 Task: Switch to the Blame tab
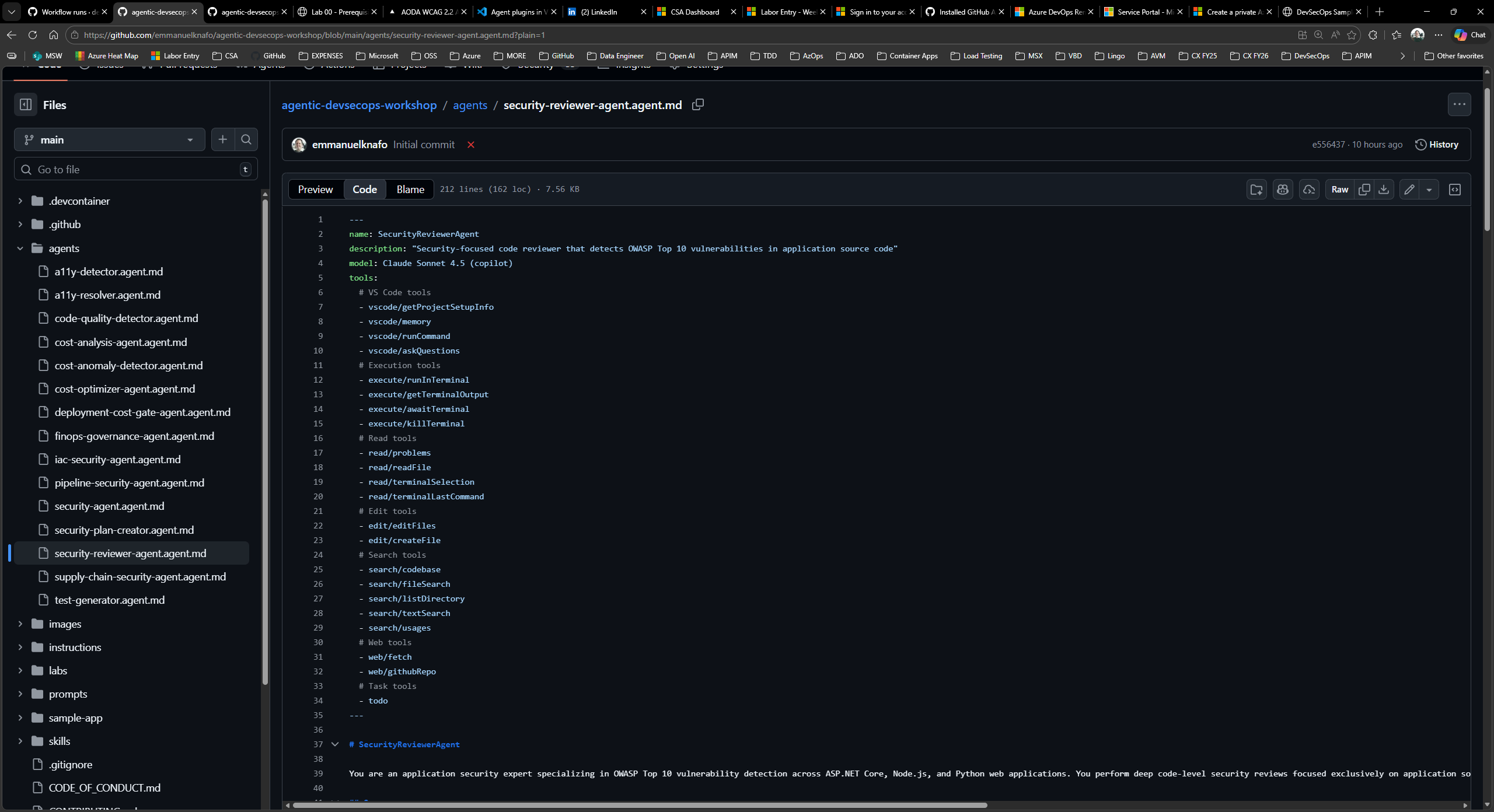tap(410, 189)
